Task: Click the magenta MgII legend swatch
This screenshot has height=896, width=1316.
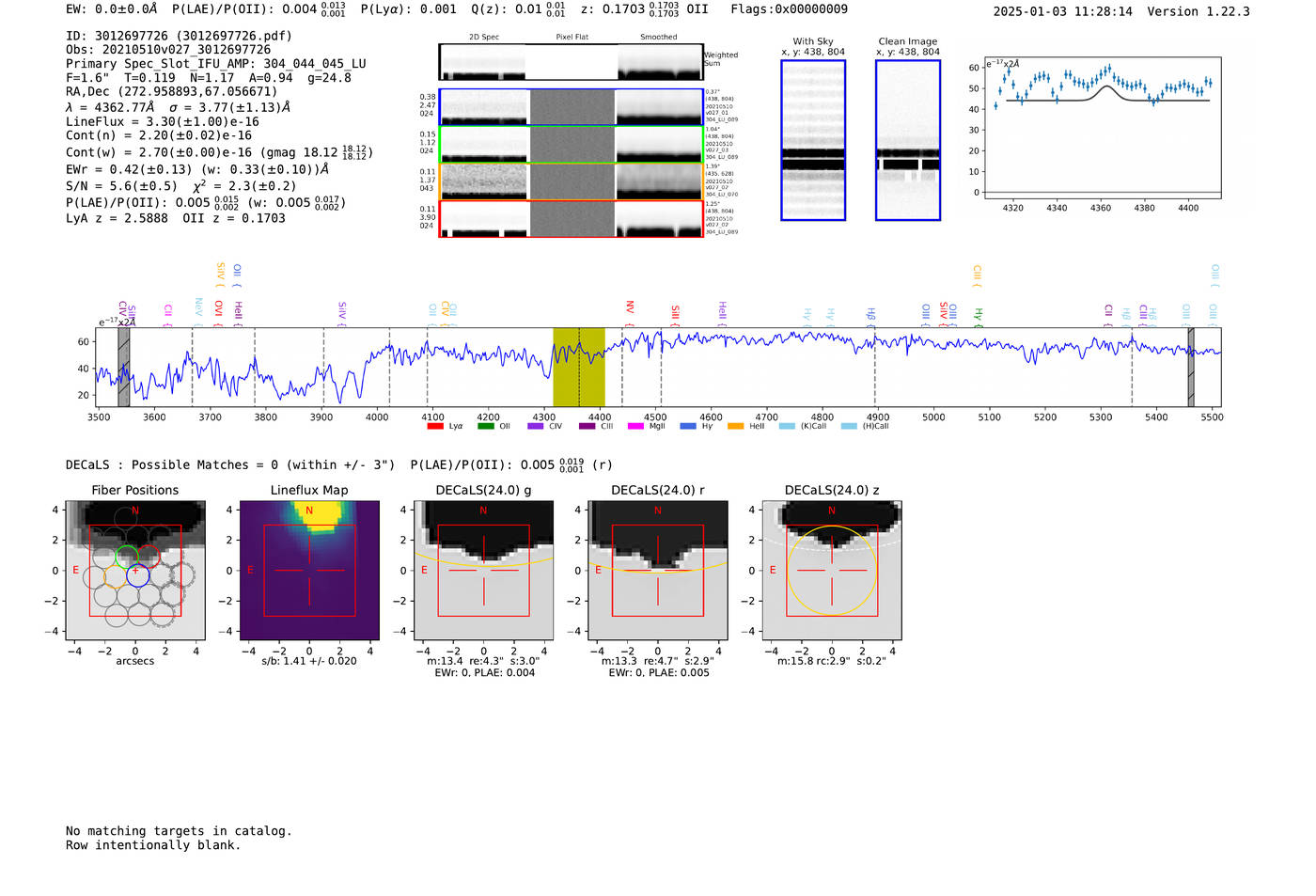Action: coord(636,426)
